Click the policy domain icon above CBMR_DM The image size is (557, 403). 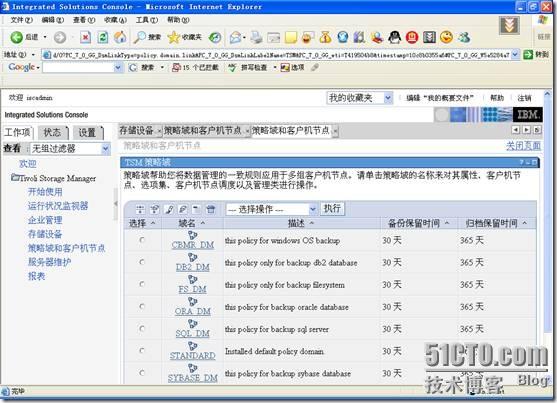tap(193, 235)
